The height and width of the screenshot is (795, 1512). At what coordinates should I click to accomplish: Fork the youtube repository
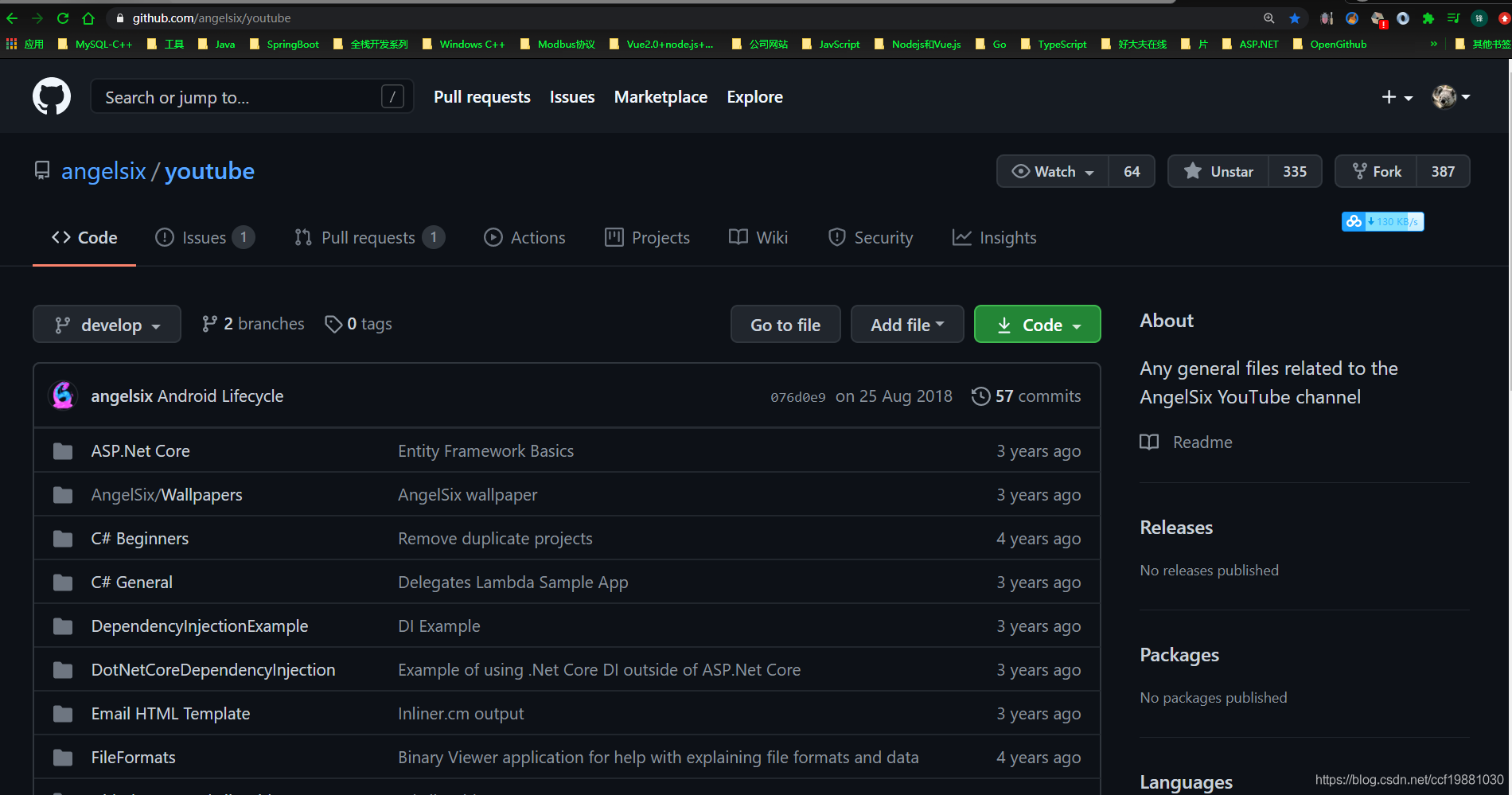1376,171
